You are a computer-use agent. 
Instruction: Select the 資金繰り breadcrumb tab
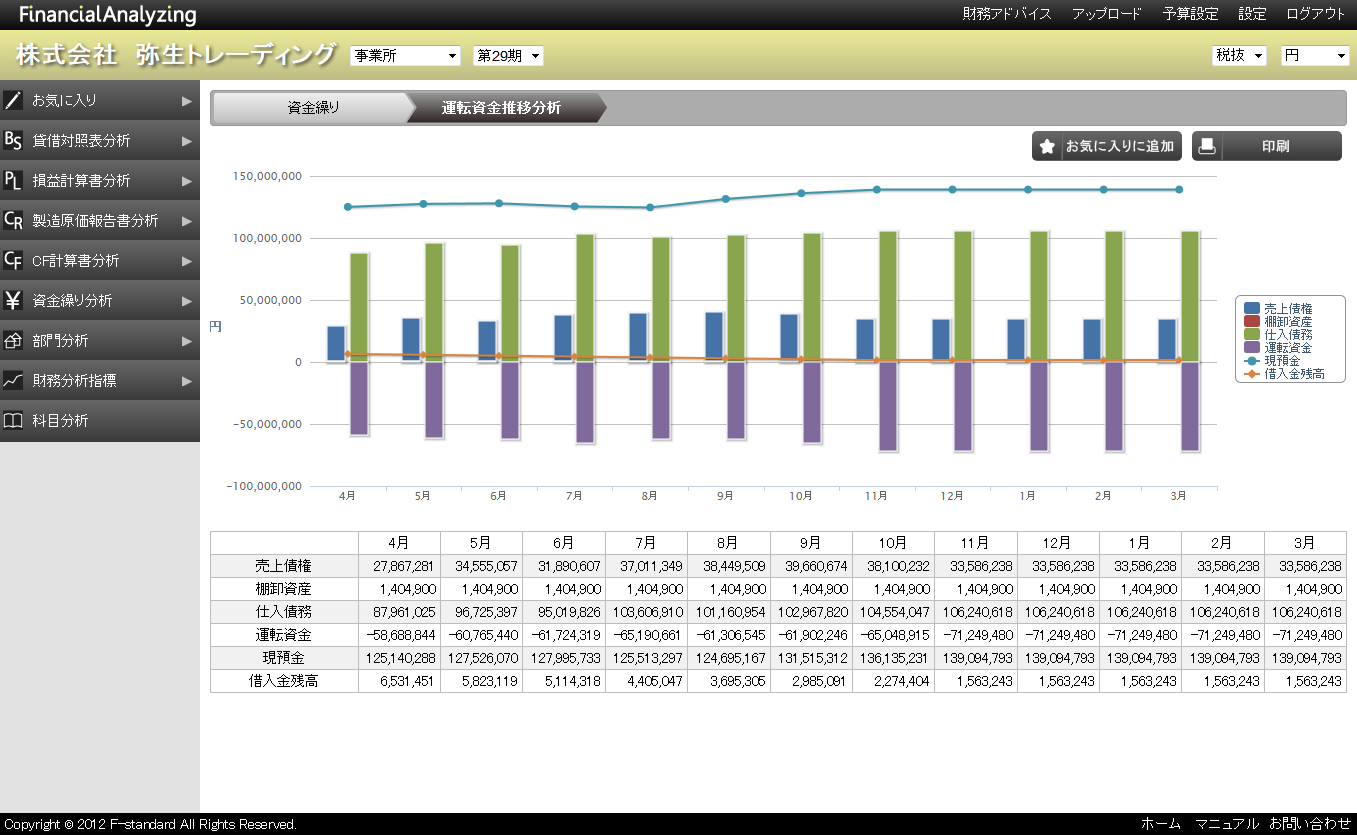pos(312,107)
